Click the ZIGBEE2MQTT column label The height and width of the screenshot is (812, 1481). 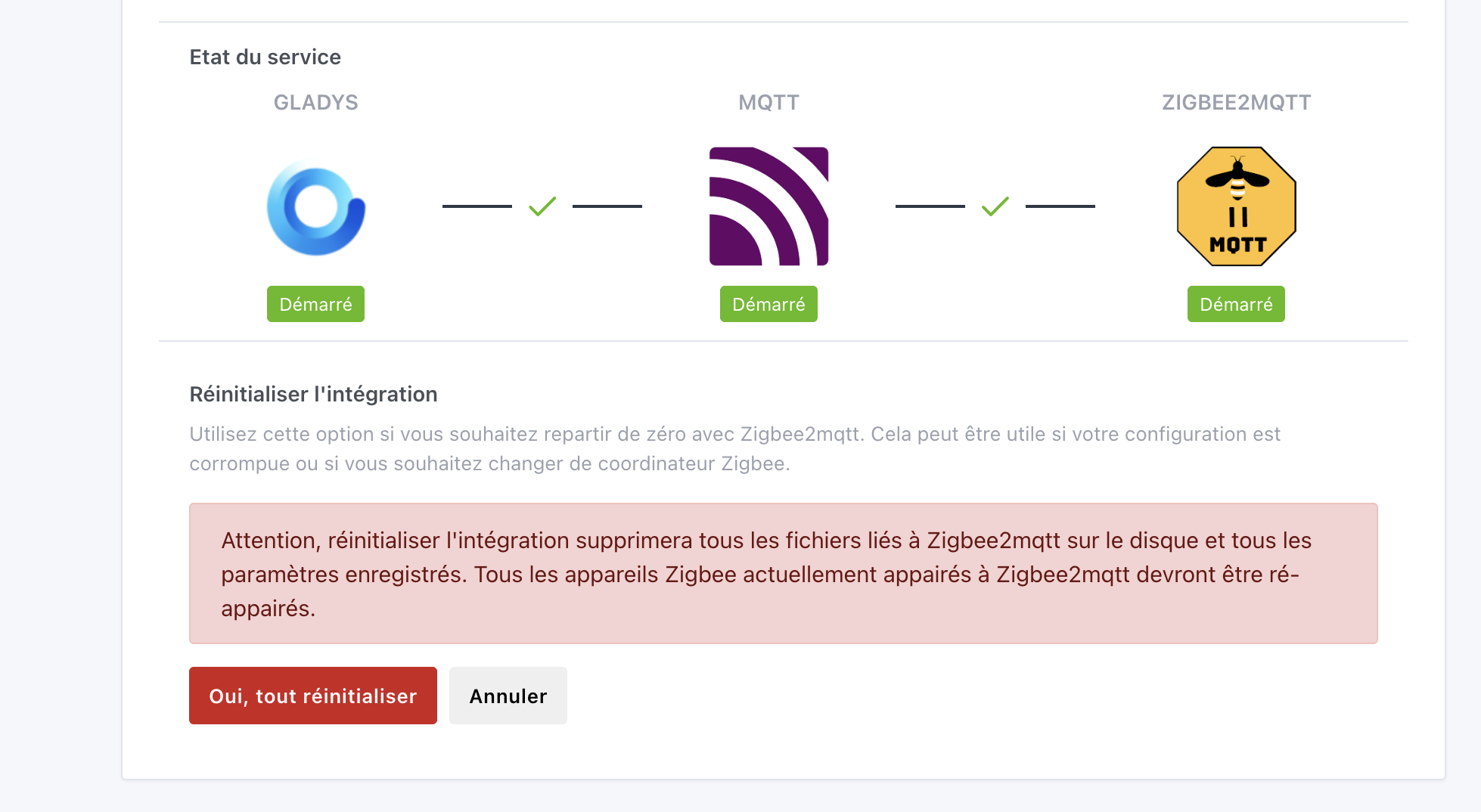click(1236, 102)
